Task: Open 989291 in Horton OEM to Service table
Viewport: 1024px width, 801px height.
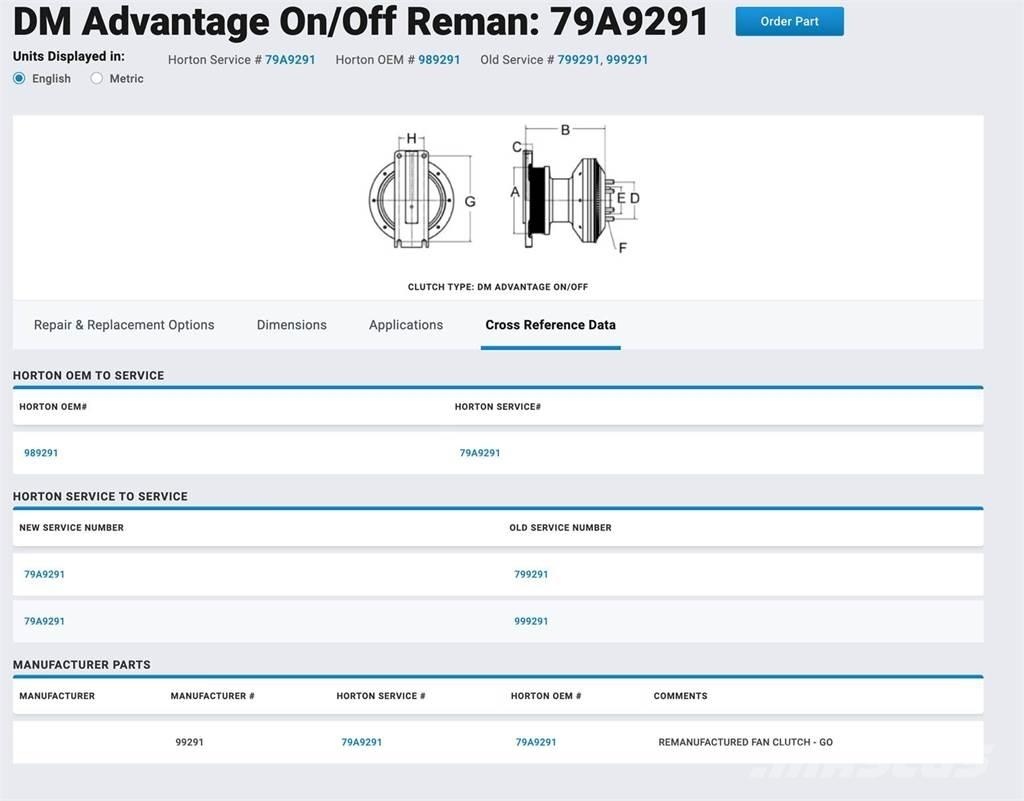Action: (x=41, y=453)
